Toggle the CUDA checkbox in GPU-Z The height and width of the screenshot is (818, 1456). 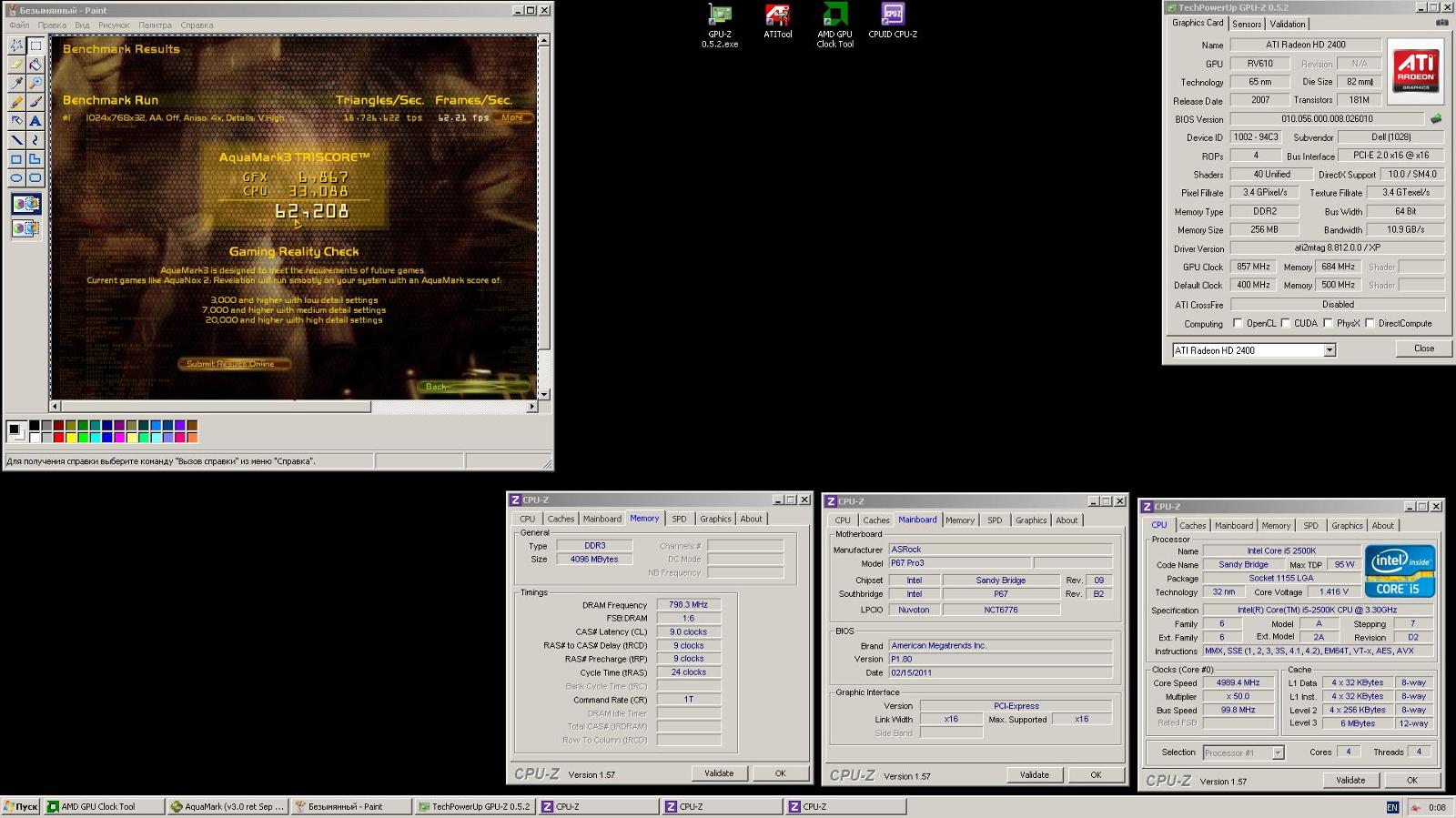1285,323
